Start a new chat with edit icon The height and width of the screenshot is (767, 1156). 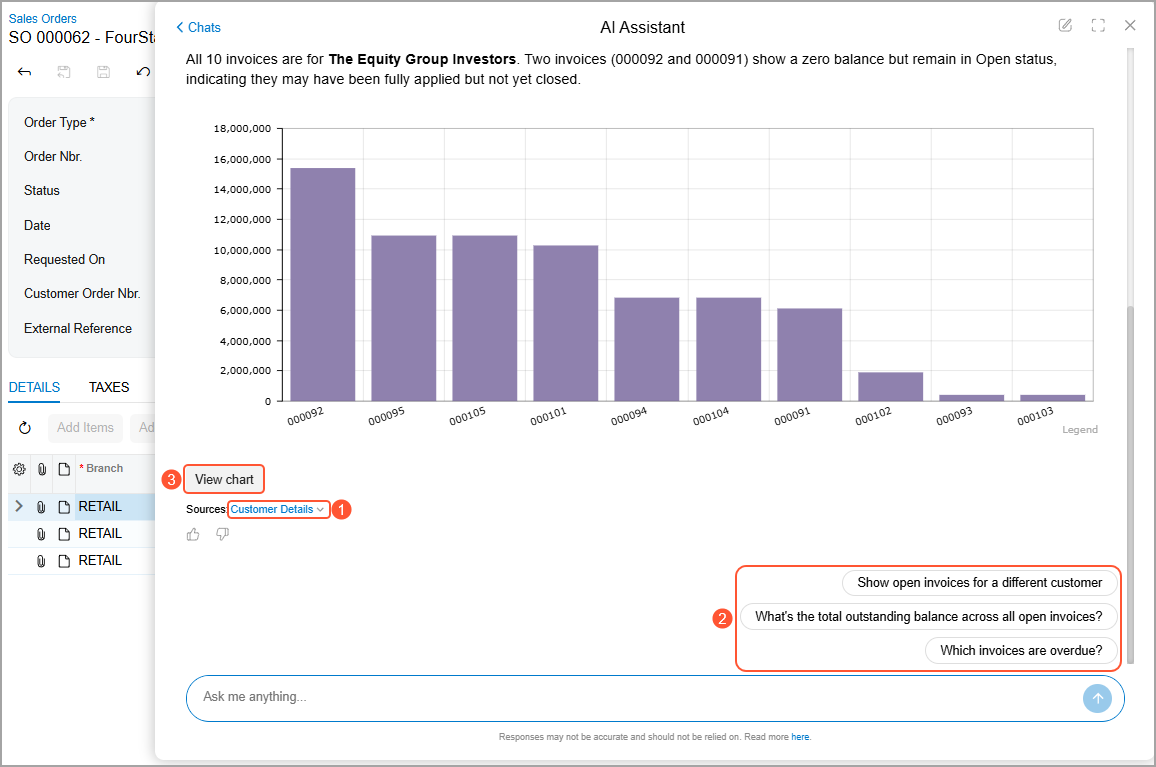click(x=1065, y=26)
